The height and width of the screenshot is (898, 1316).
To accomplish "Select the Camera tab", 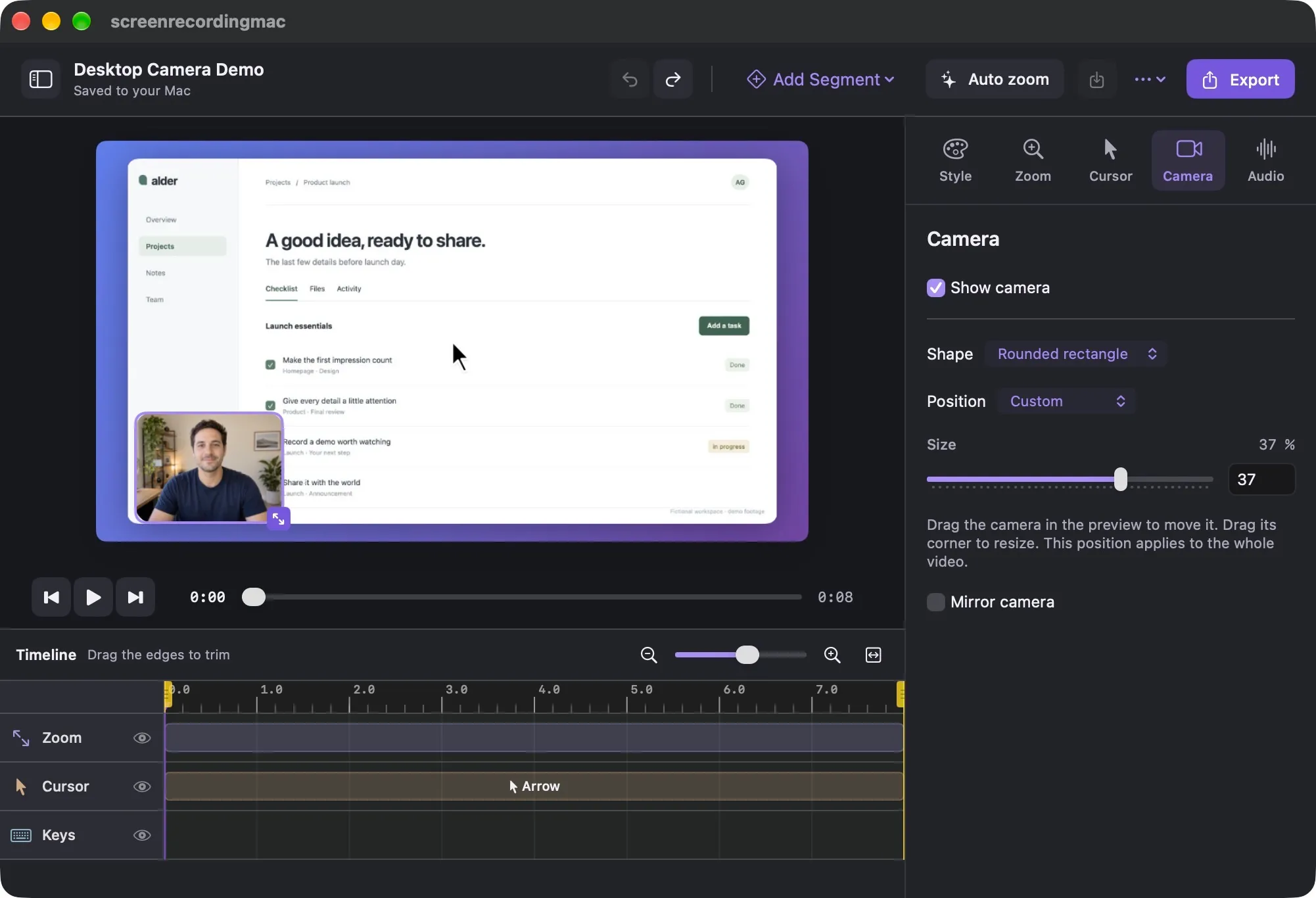I will tap(1188, 160).
